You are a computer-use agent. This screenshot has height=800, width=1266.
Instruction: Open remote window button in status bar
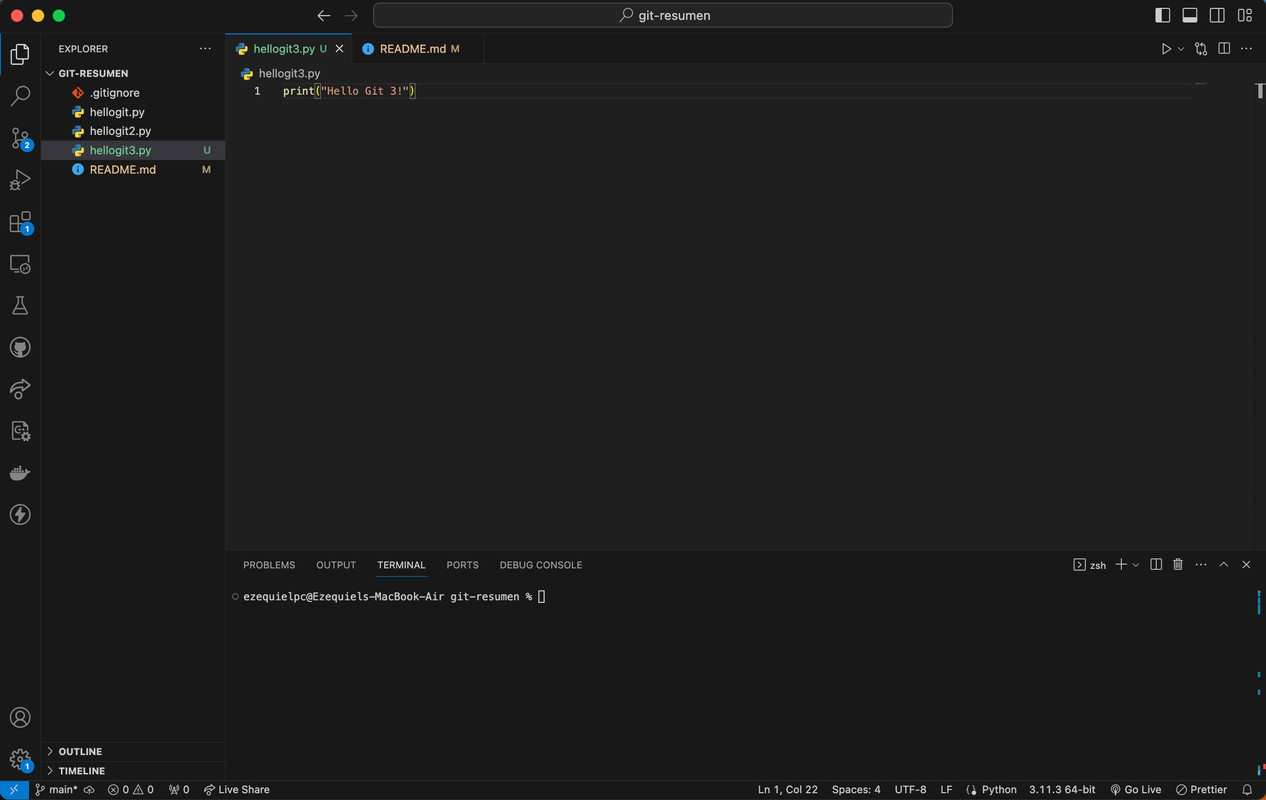click(x=14, y=789)
